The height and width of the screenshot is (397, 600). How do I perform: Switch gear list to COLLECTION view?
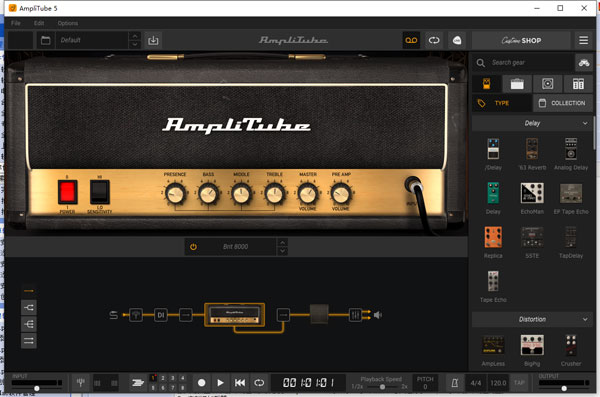(x=563, y=103)
